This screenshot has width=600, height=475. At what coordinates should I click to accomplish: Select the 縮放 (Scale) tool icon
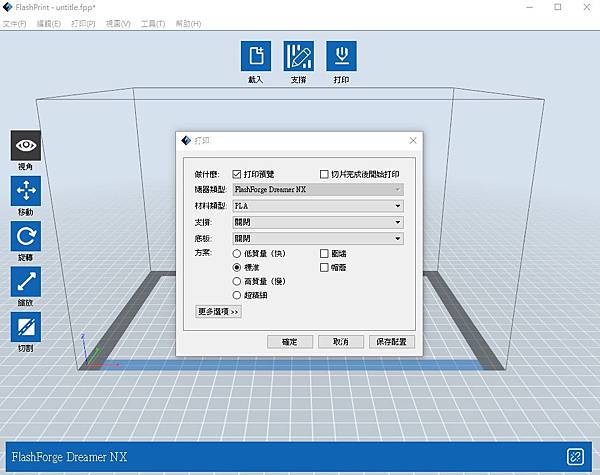point(26,281)
